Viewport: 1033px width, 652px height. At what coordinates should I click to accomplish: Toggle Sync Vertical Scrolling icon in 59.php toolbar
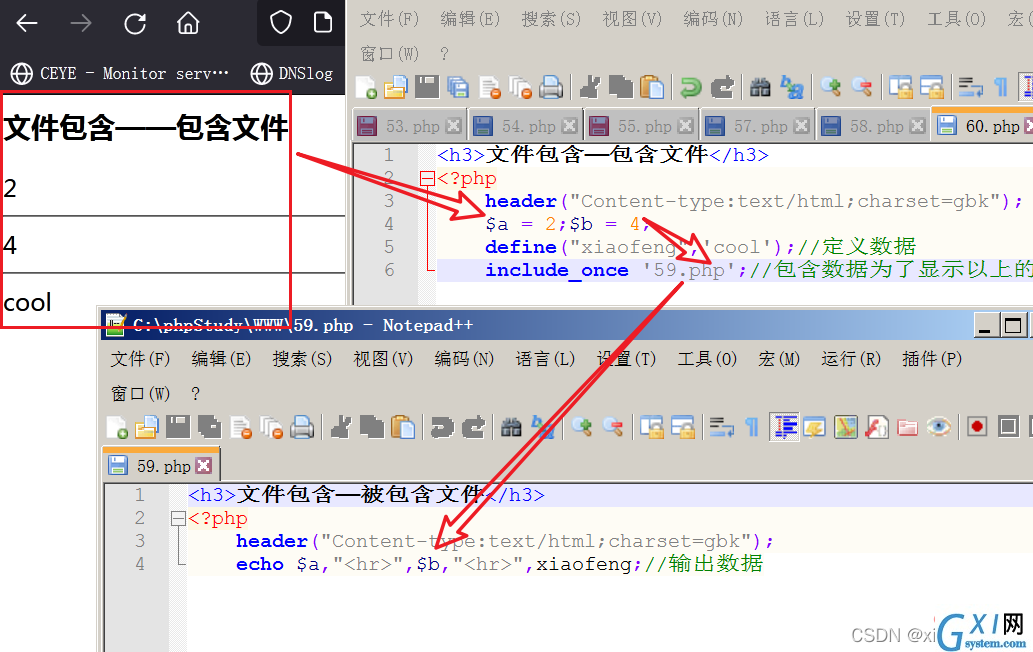(652, 427)
